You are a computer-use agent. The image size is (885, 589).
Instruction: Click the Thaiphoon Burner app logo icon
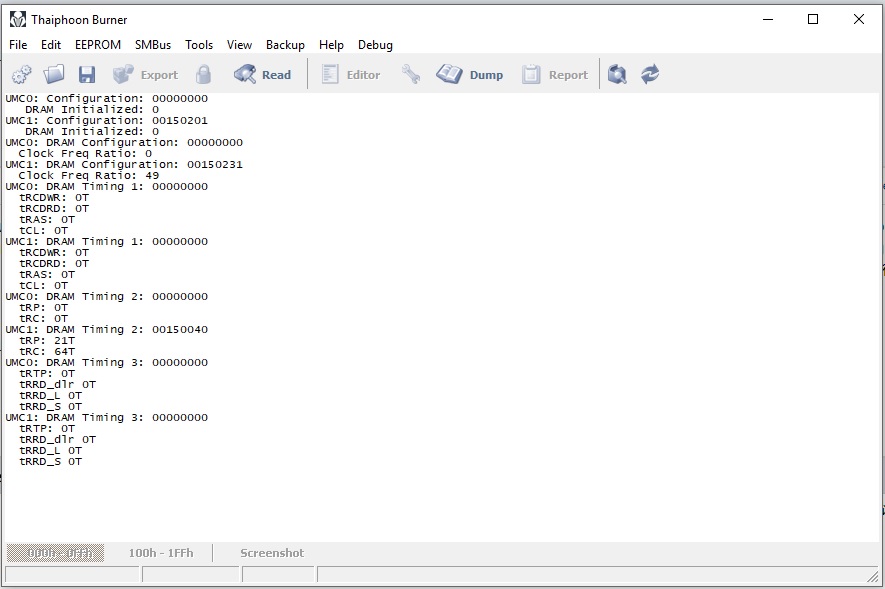pyautogui.click(x=17, y=20)
